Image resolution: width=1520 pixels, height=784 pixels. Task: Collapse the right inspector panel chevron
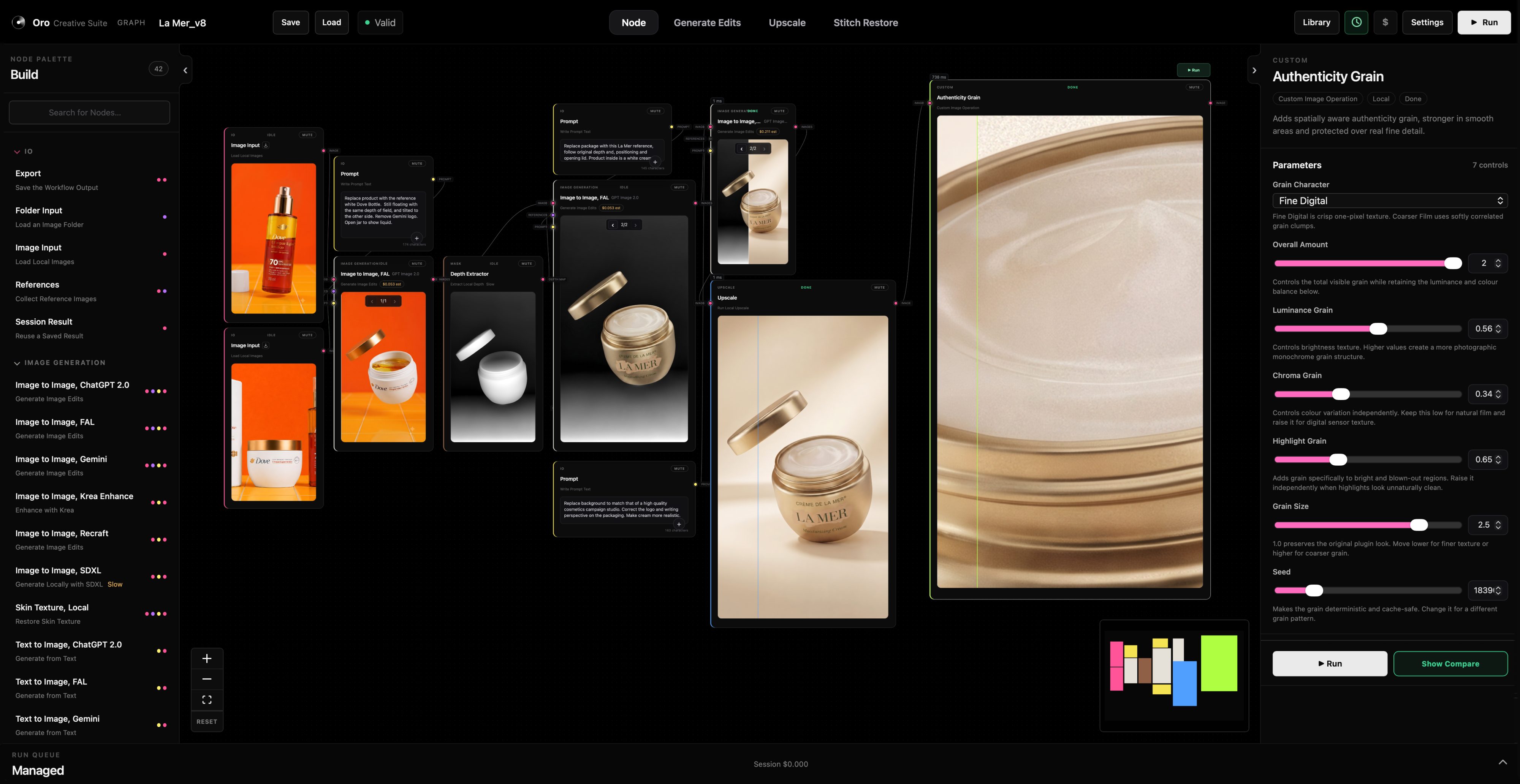pyautogui.click(x=1254, y=70)
